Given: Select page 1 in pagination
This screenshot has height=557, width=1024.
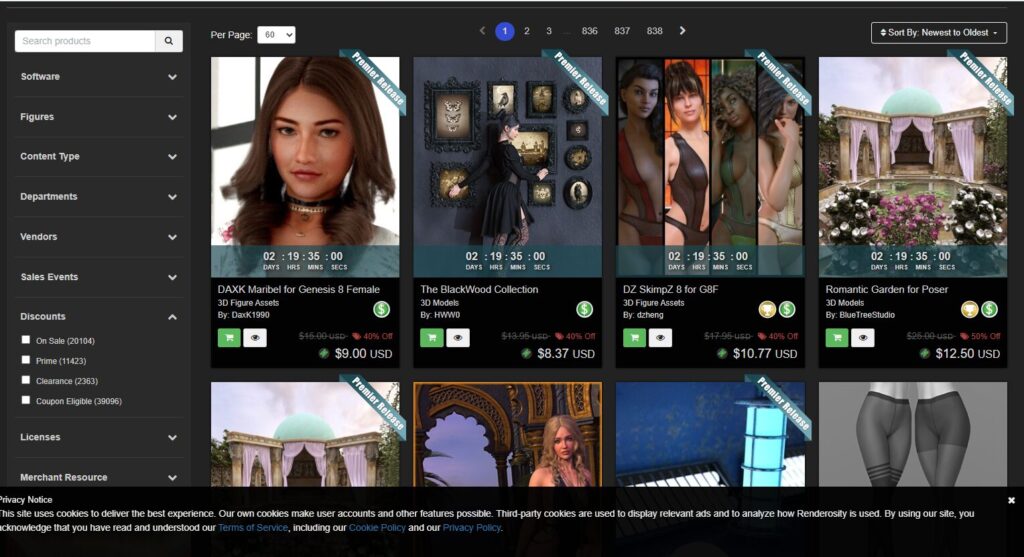Looking at the screenshot, I should point(504,31).
